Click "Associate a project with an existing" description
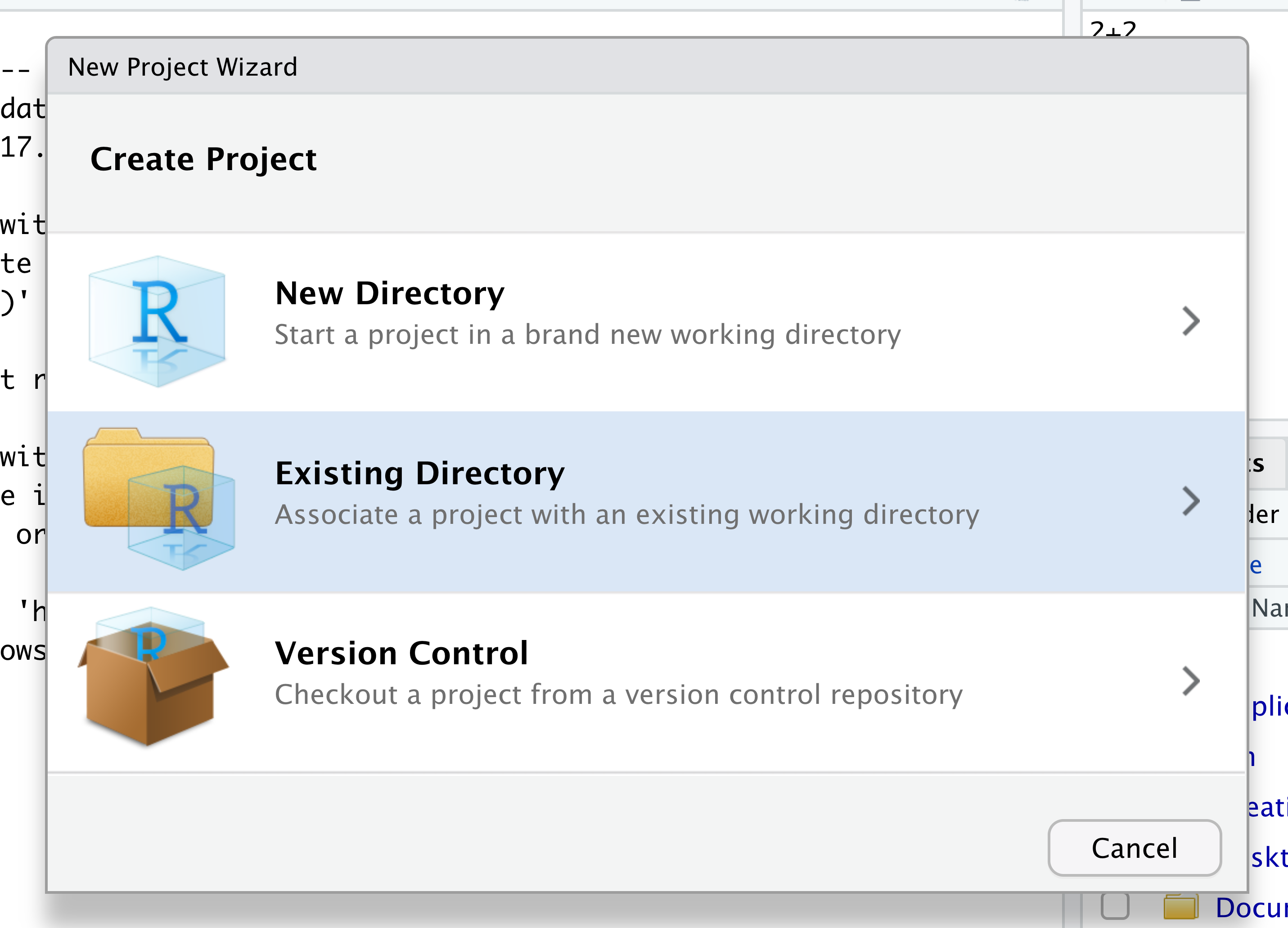Viewport: 1288px width, 928px height. (x=626, y=514)
